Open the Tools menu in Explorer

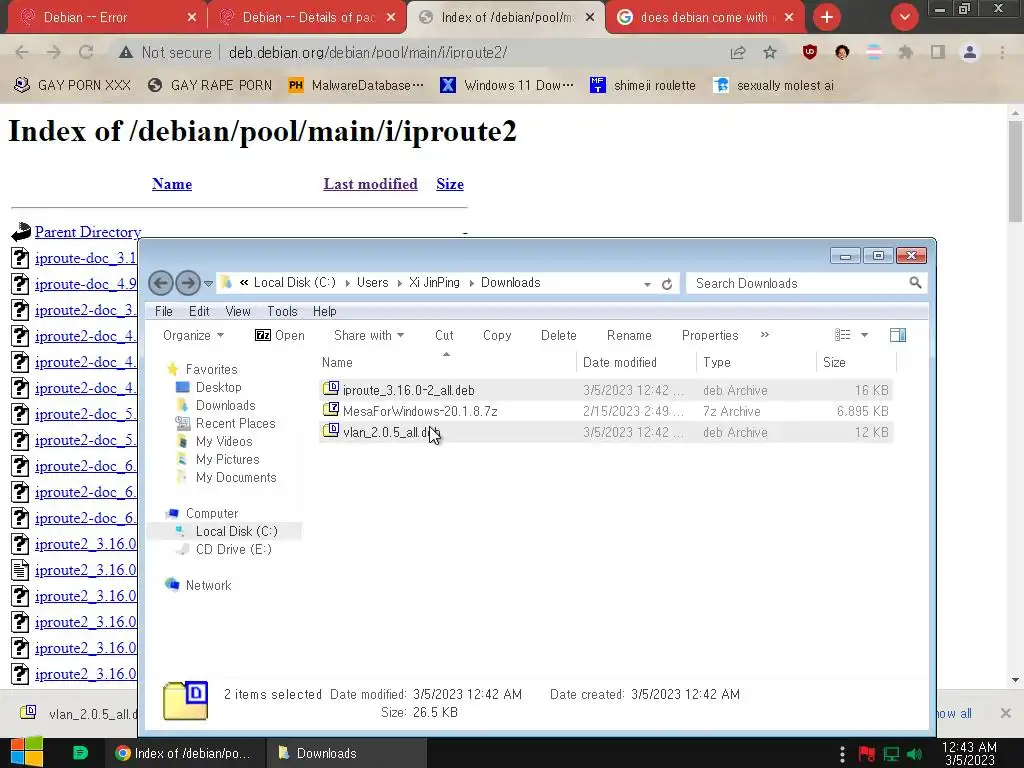[282, 312]
